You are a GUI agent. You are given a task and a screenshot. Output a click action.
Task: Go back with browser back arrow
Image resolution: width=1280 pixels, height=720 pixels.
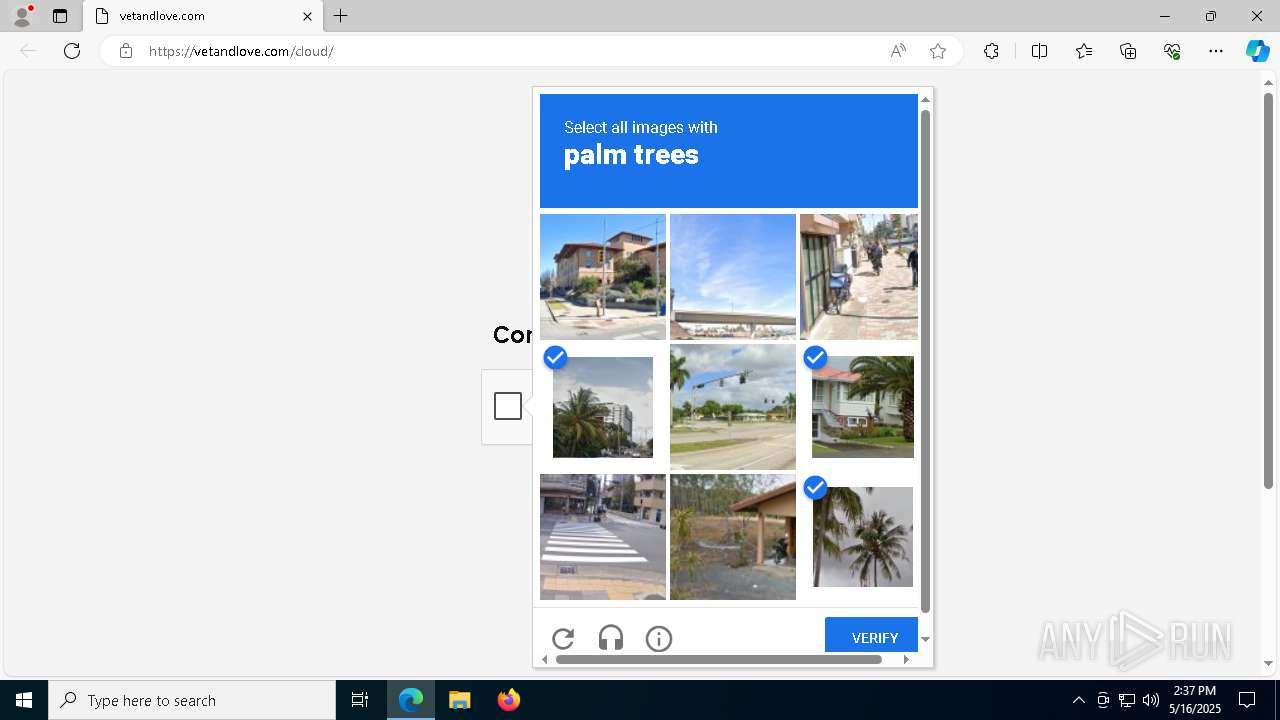tap(28, 51)
